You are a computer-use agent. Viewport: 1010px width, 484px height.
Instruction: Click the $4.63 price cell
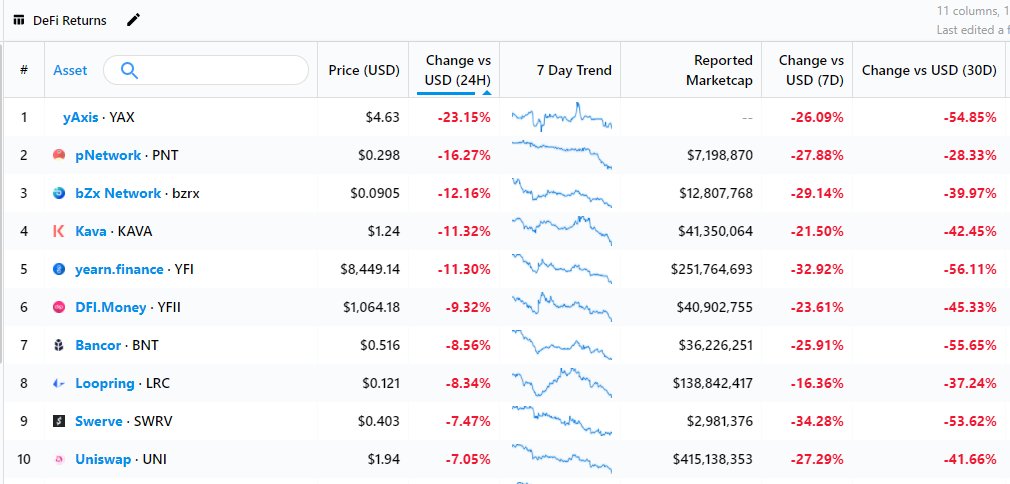(x=383, y=117)
